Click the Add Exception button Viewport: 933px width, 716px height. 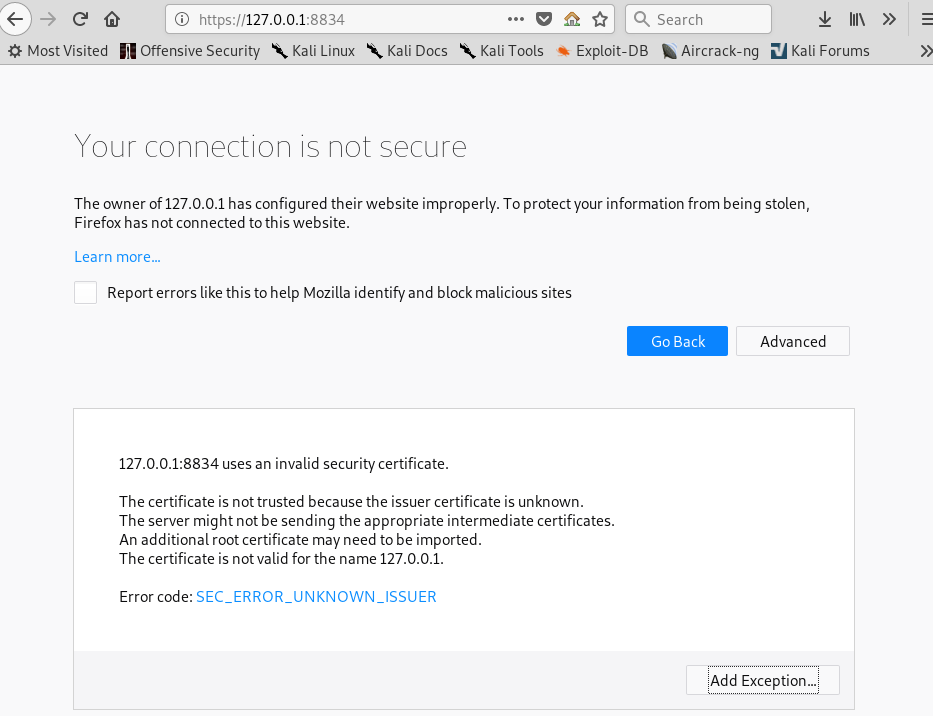click(763, 681)
